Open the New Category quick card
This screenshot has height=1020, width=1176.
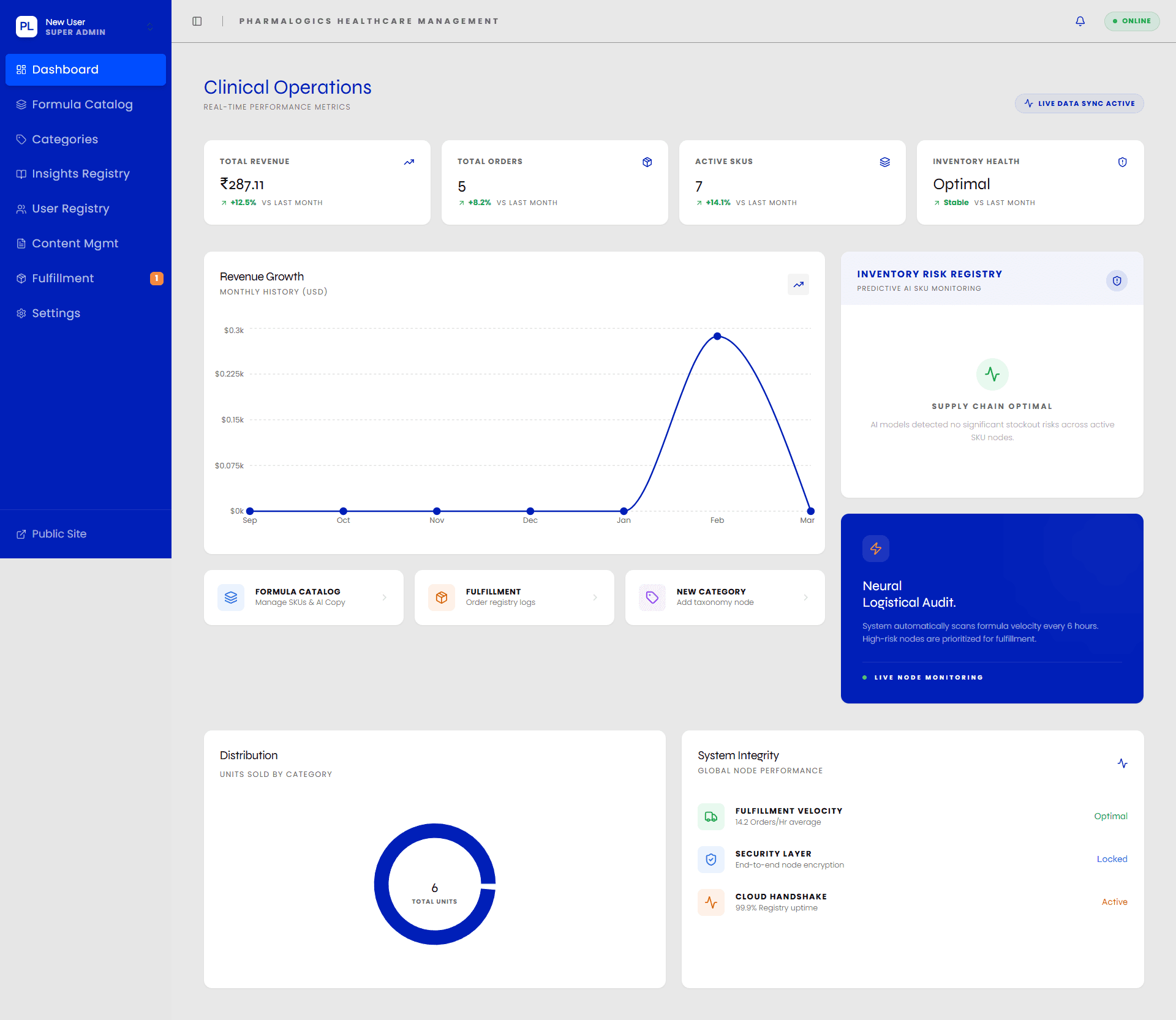[725, 598]
